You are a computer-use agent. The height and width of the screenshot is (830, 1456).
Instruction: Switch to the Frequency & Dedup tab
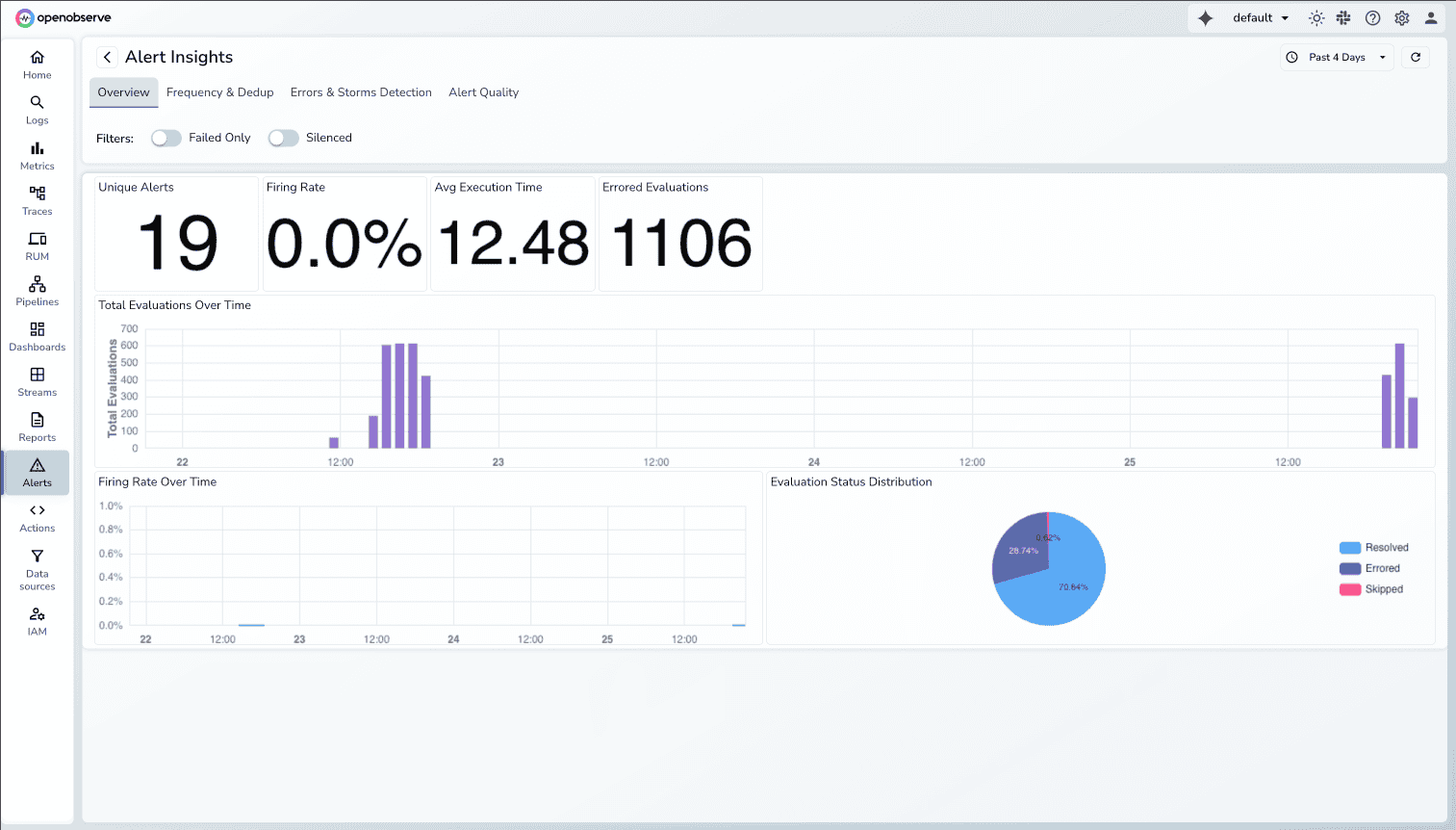point(219,91)
